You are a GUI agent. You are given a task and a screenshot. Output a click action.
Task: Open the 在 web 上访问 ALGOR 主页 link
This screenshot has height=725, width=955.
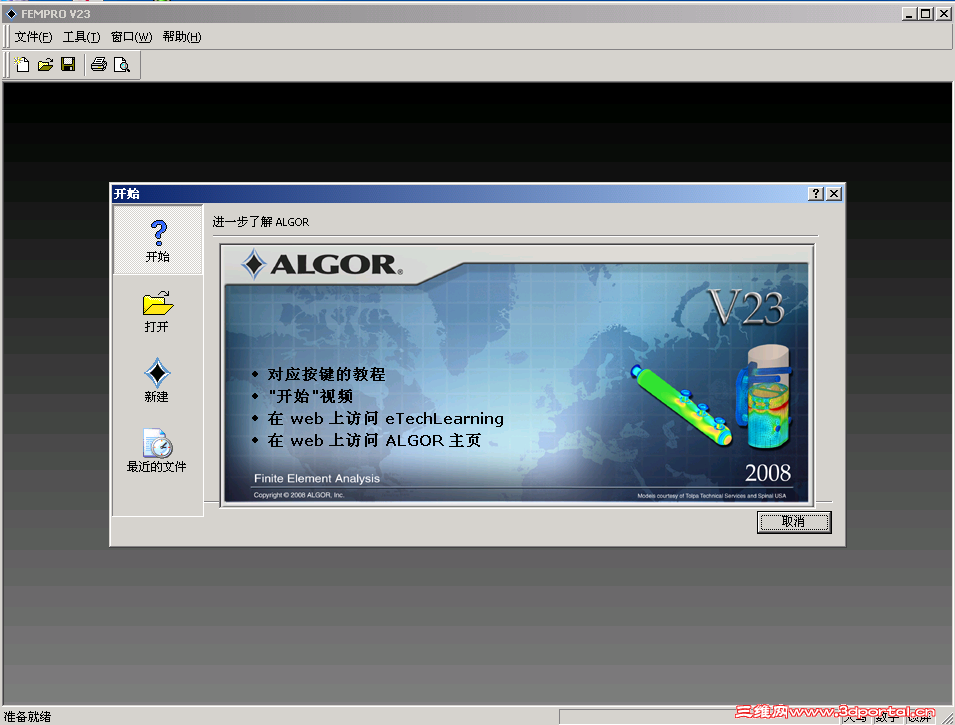[374, 440]
